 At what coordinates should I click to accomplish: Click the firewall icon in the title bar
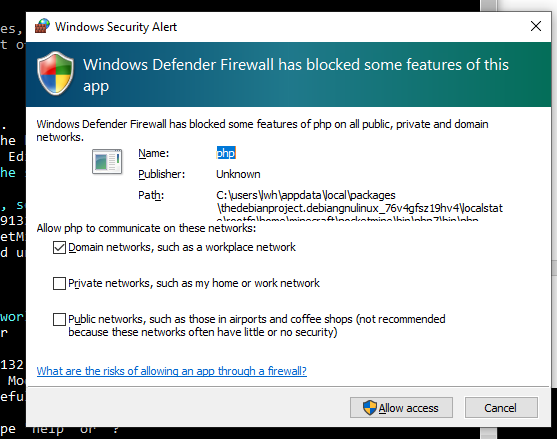click(42, 26)
